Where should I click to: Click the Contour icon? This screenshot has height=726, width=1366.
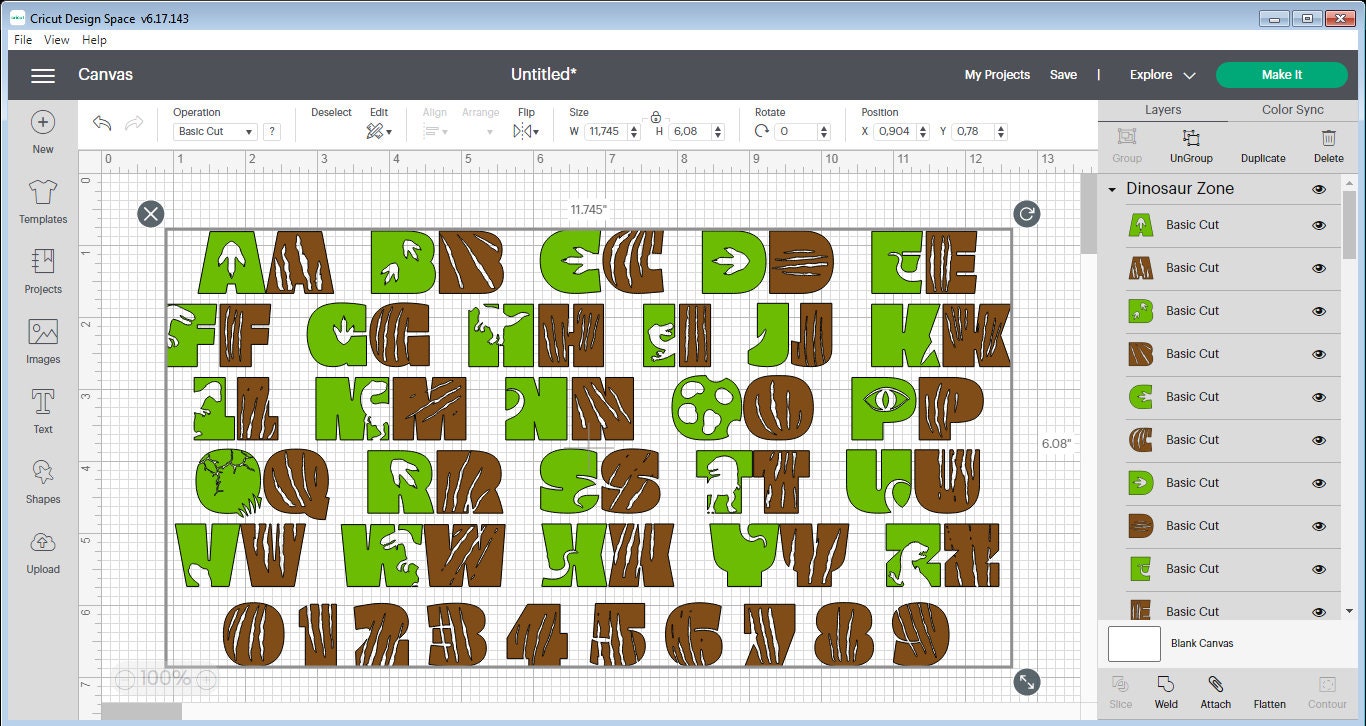point(1326,690)
